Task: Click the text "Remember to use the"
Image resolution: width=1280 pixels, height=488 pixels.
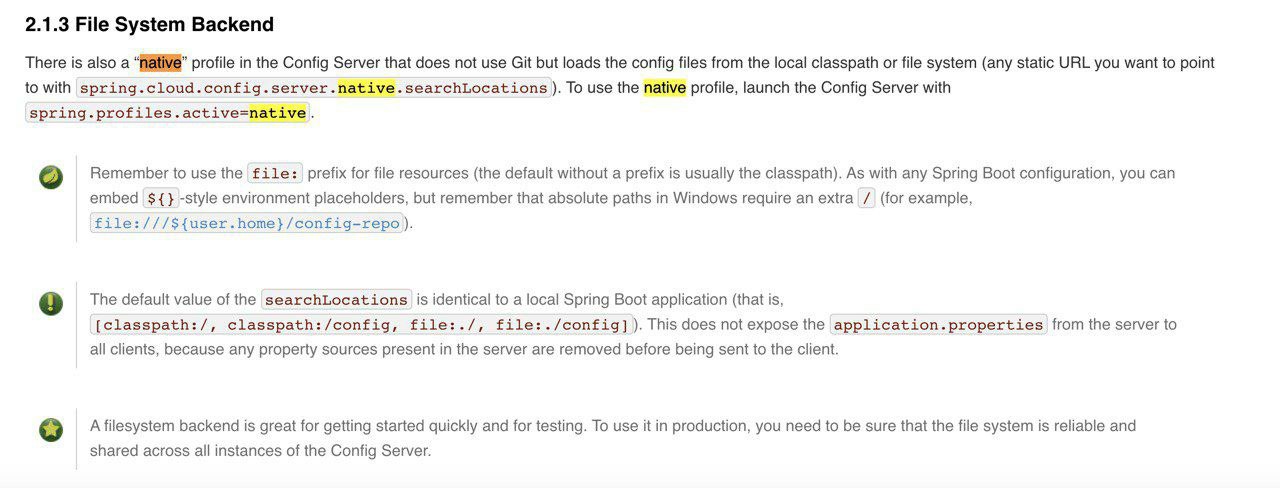Action: 166,173
